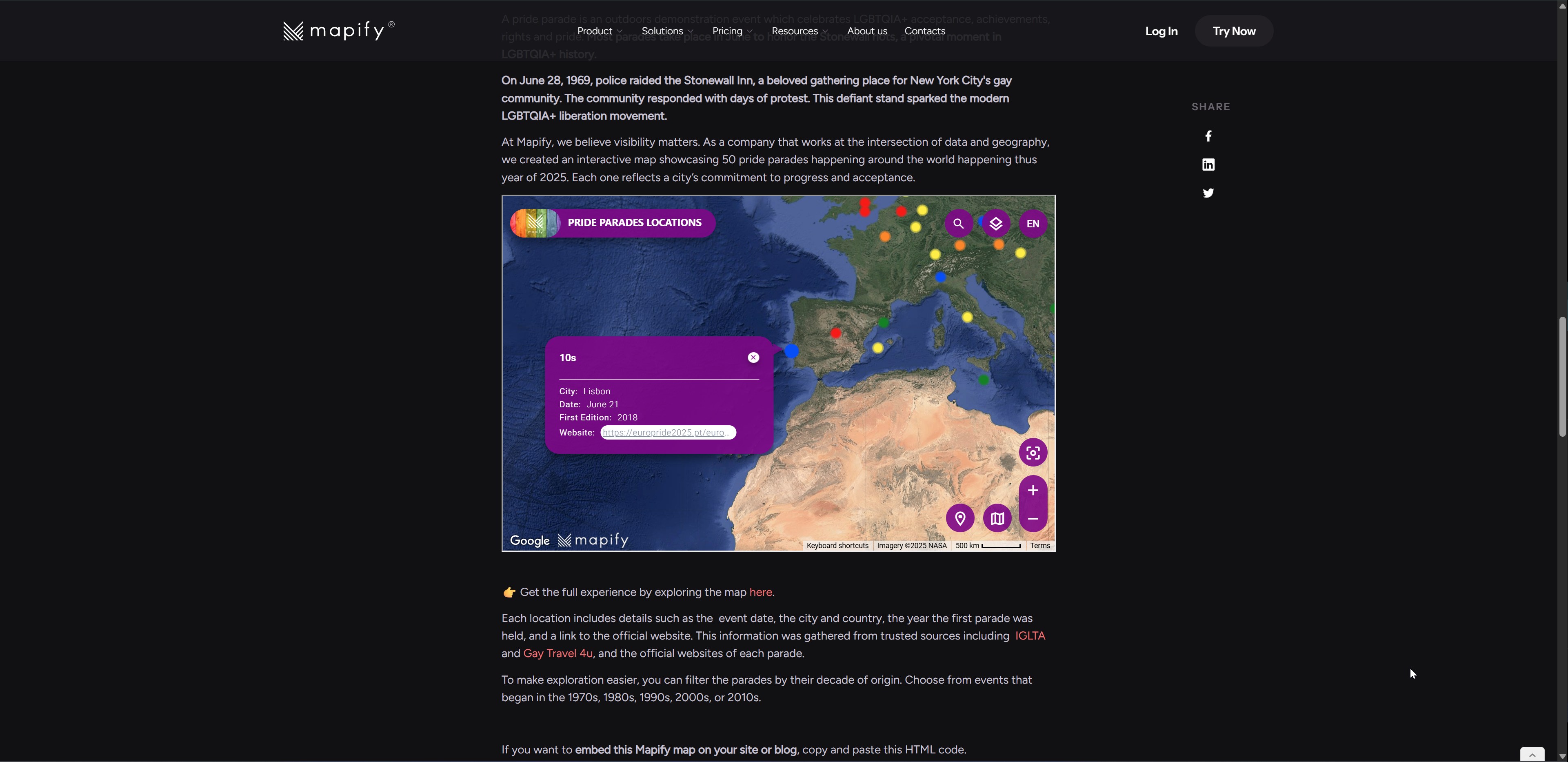Open the map layers panel

[x=996, y=223]
